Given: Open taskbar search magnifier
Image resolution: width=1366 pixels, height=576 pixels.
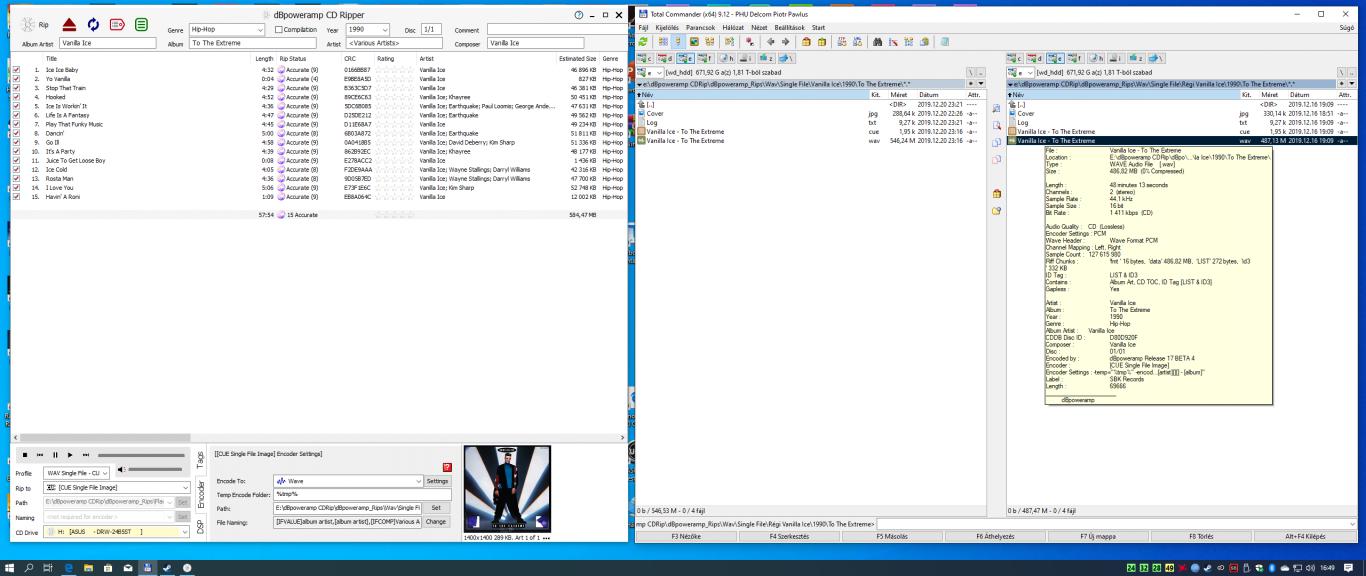Looking at the screenshot, I should click(x=30, y=566).
